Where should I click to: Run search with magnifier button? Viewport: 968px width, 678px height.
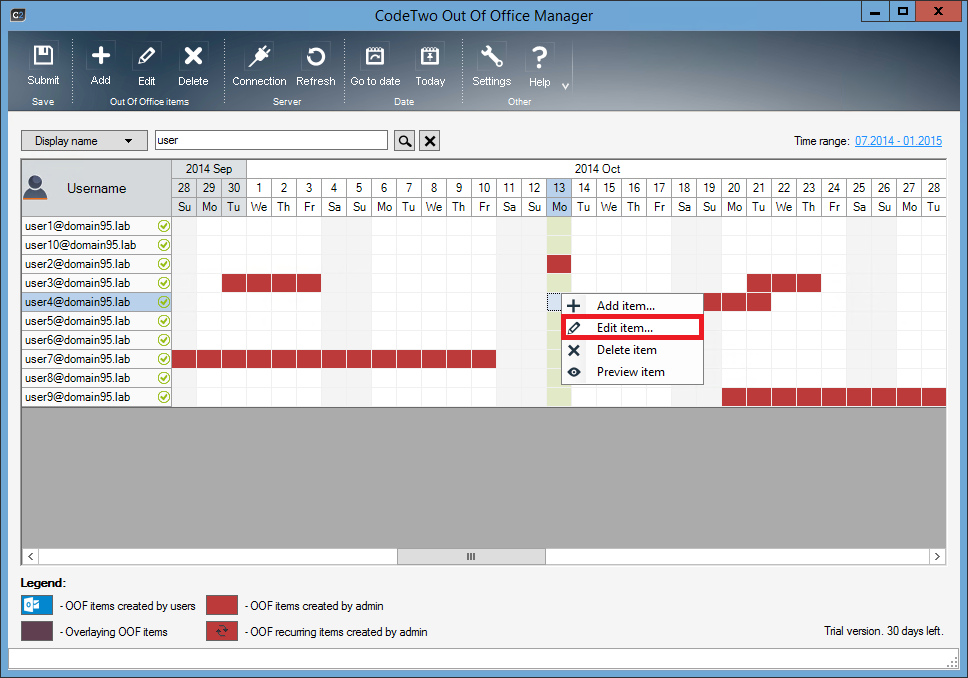pyautogui.click(x=404, y=141)
